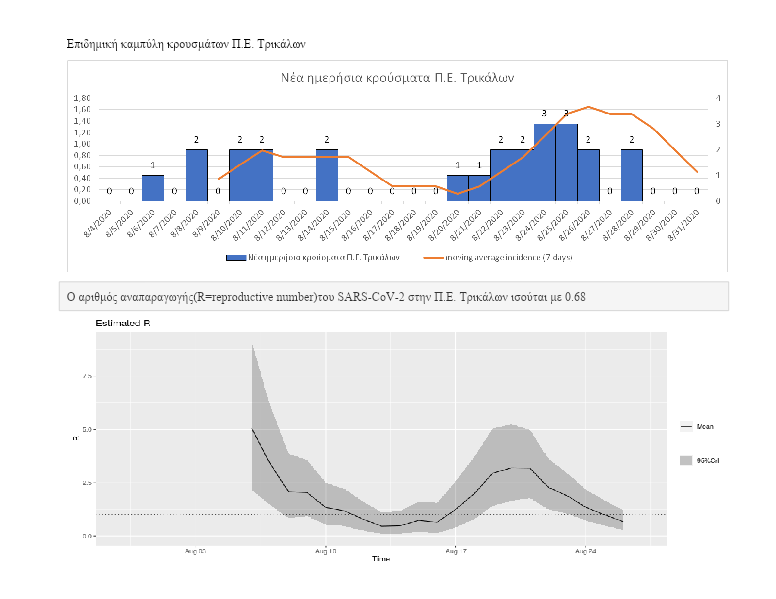Click the bar for 8/8/2020

click(196, 175)
